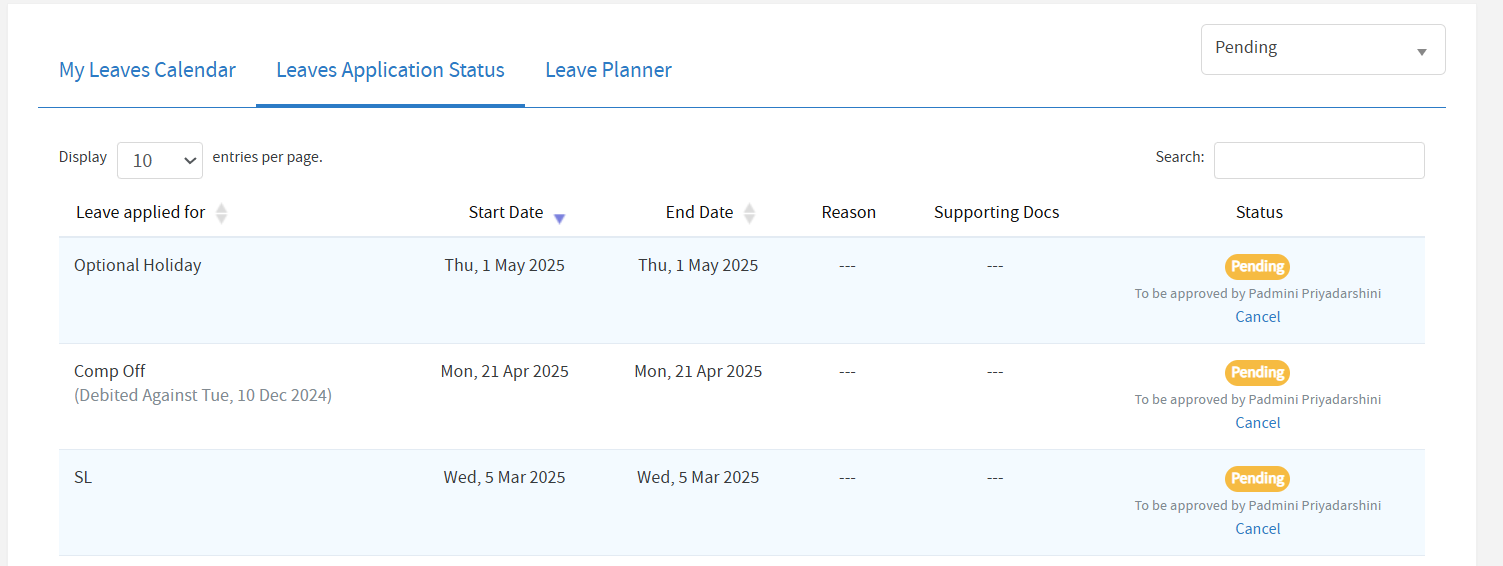Click Pending badge for Optional Holiday
The image size is (1503, 566).
(x=1257, y=267)
